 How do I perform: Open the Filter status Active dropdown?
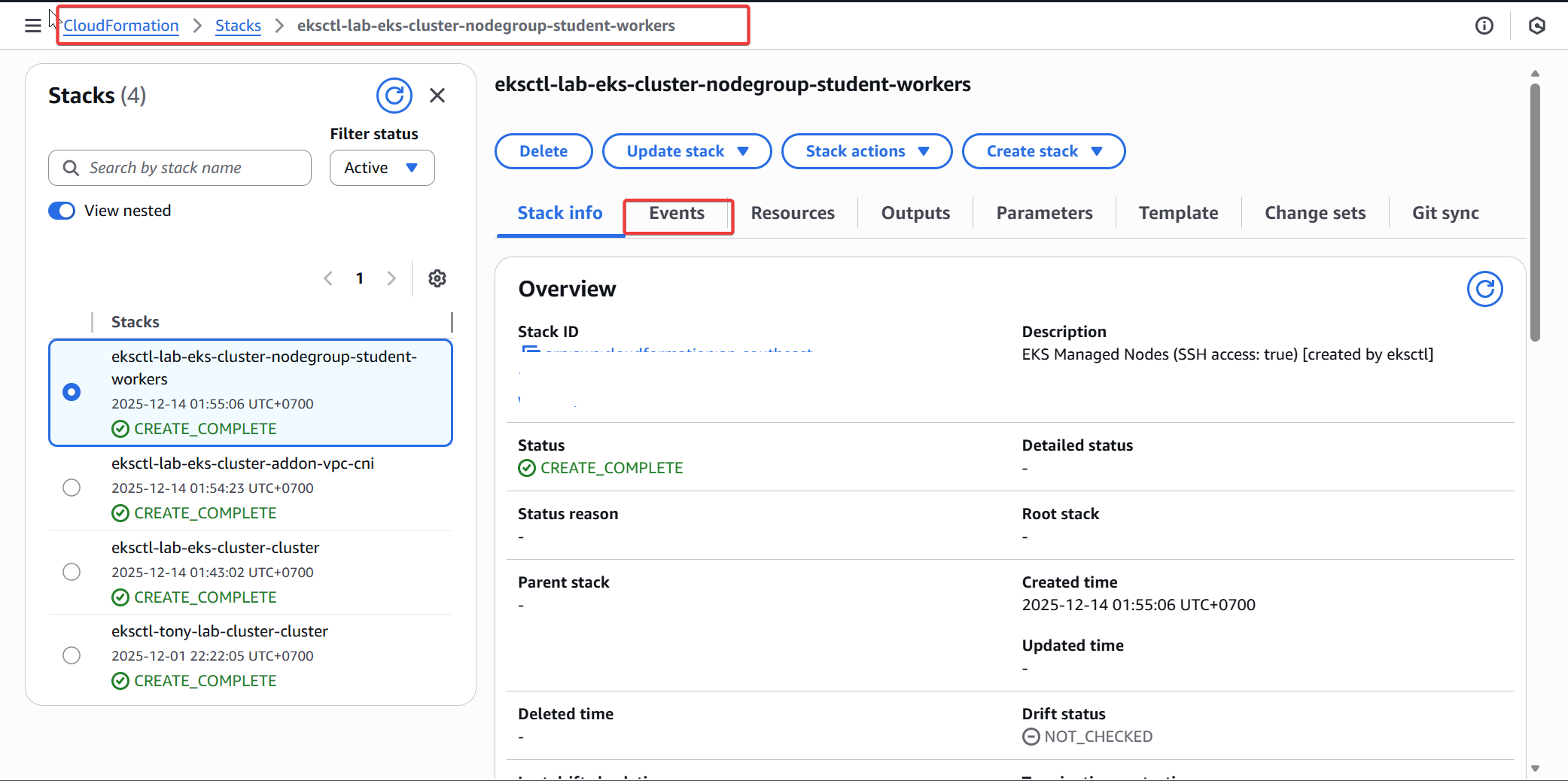click(x=382, y=168)
